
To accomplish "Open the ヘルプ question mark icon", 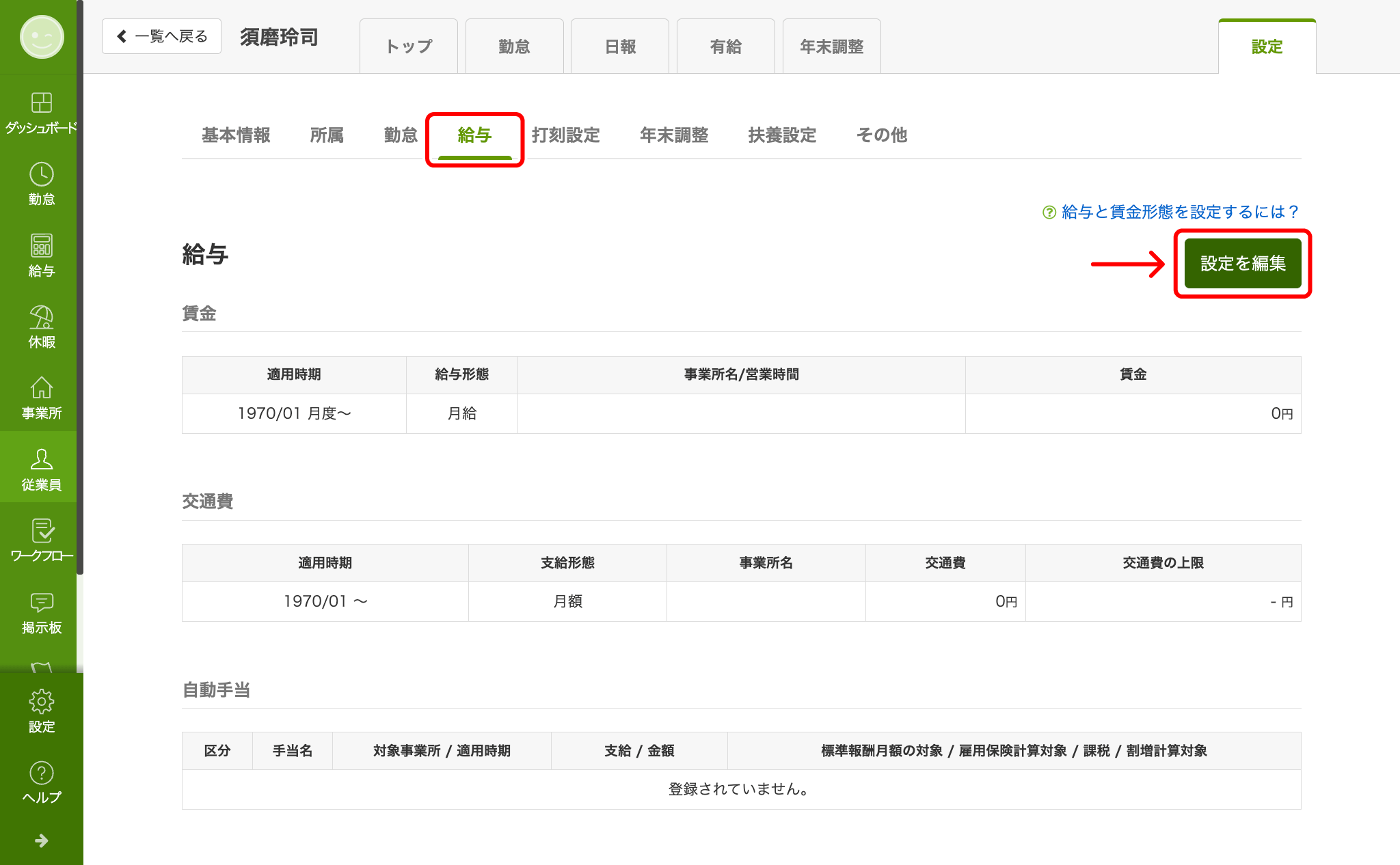I will [x=41, y=773].
